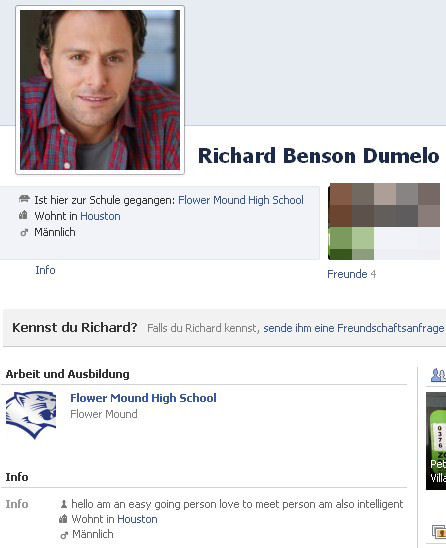Open the Flower Mound High School link at top

(x=241, y=200)
